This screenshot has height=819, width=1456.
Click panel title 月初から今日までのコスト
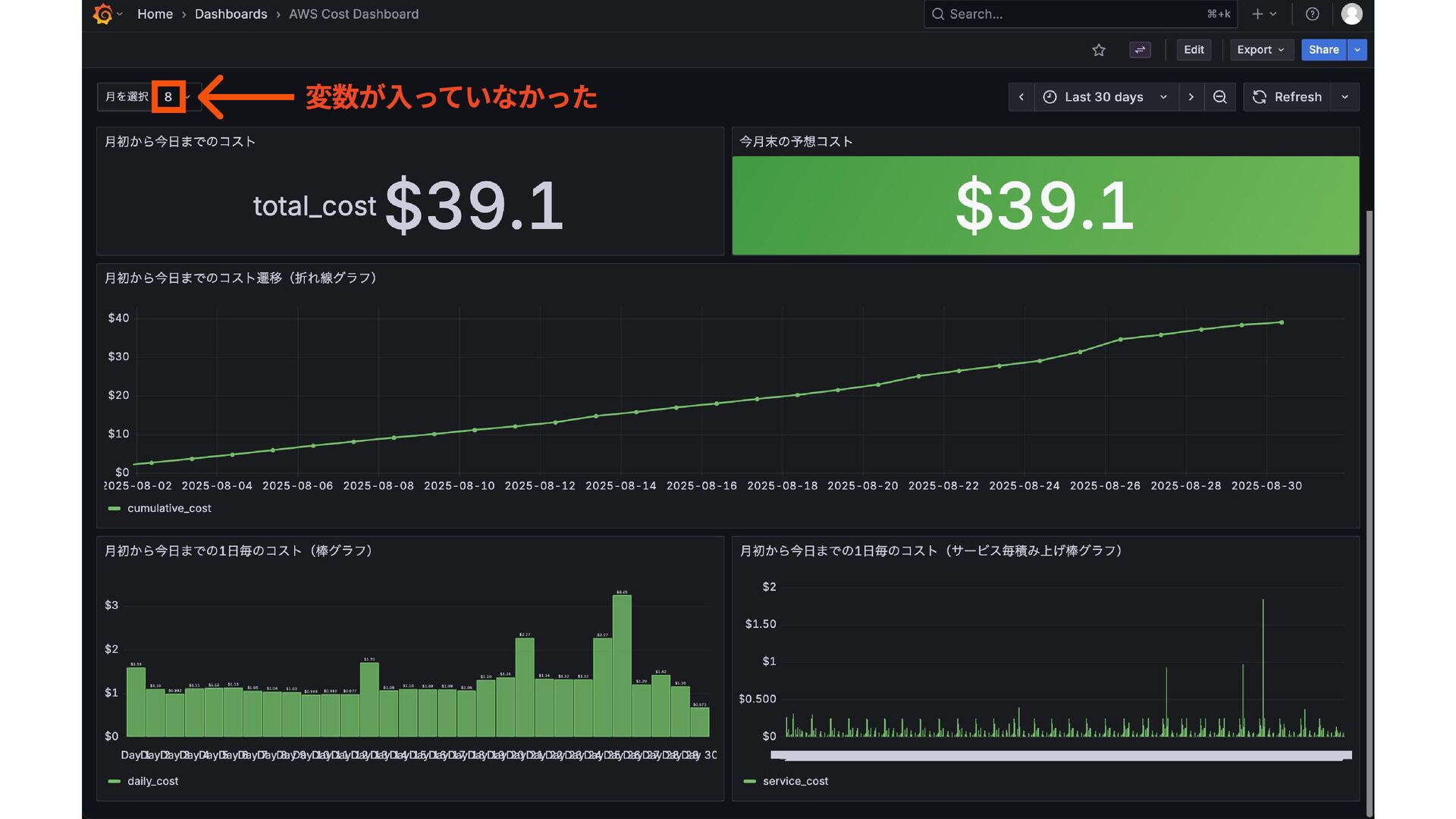(180, 142)
